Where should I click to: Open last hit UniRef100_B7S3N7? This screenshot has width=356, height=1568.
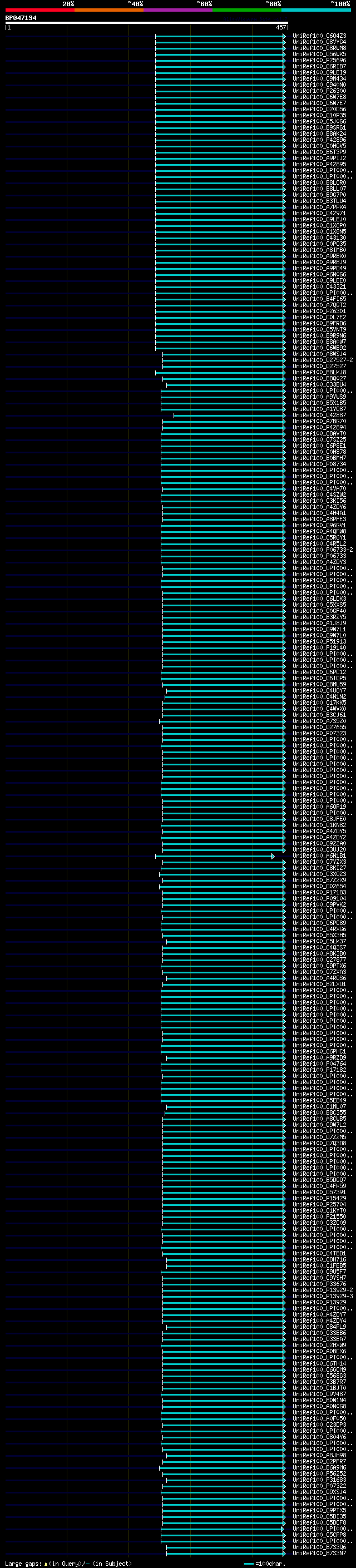[319, 1553]
